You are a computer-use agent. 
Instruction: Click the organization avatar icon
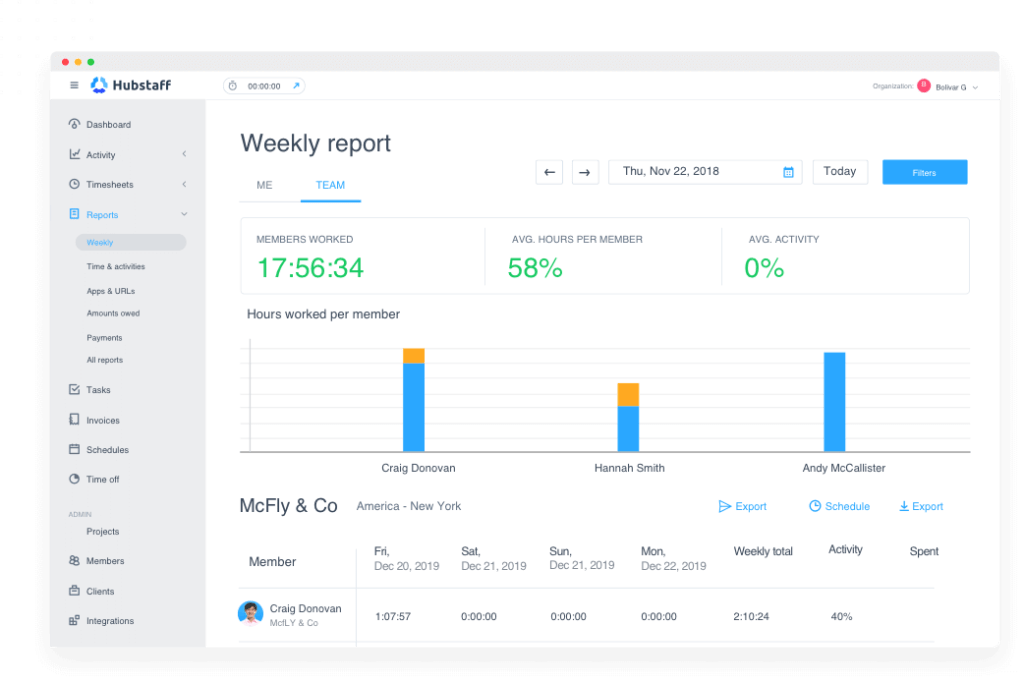coord(923,86)
